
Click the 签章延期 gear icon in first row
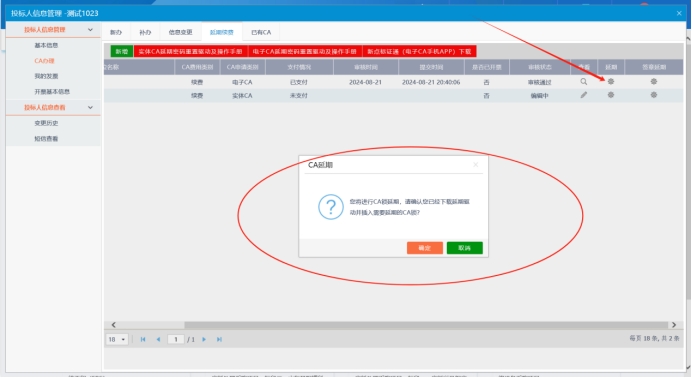click(x=654, y=82)
